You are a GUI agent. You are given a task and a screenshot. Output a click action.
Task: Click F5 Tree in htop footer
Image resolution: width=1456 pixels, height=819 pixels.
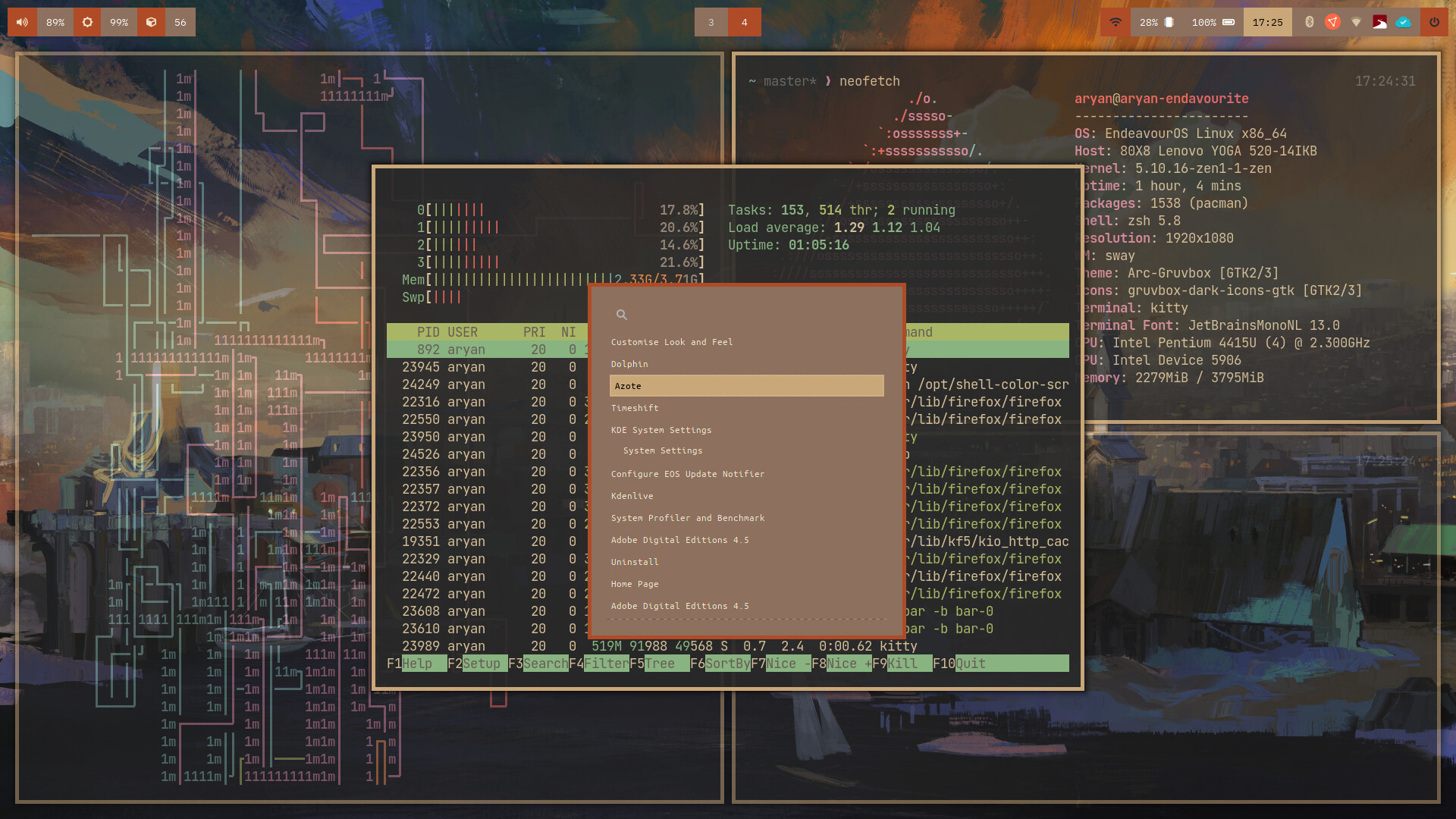click(660, 664)
